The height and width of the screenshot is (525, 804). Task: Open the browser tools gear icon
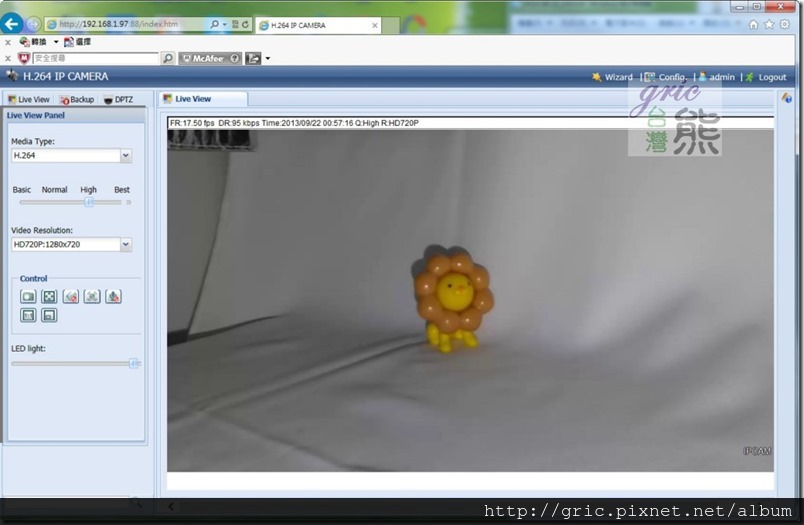point(785,25)
